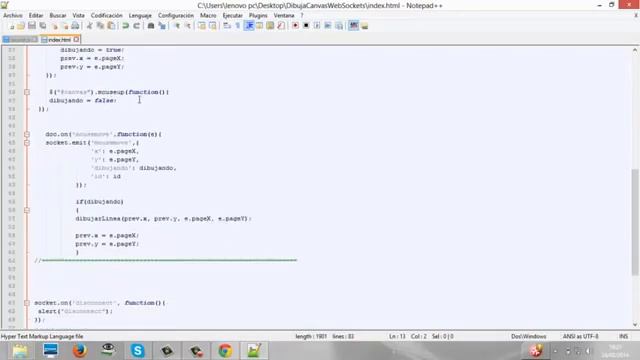Open the Editar menu
This screenshot has width=640, height=360.
pos(36,16)
